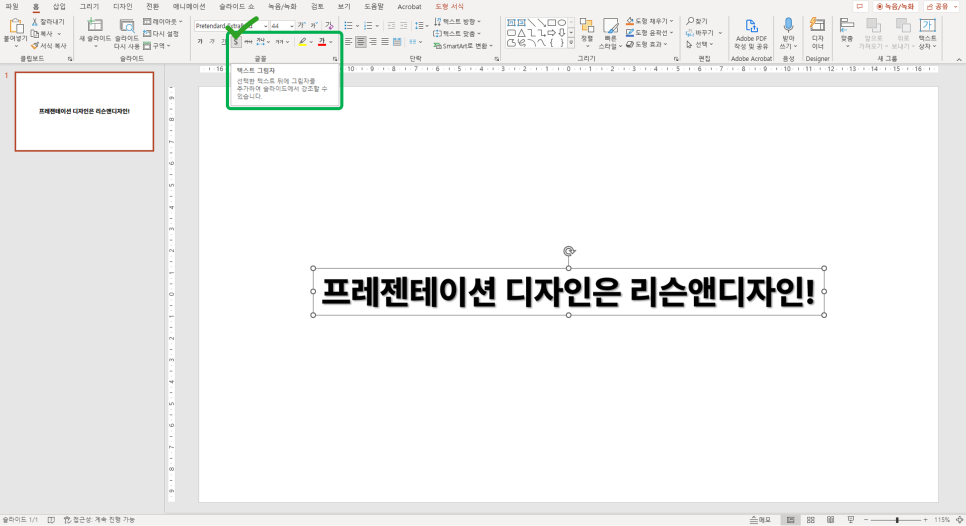The height and width of the screenshot is (526, 966).
Task: Click Replace (바꾸기) button
Action: click(704, 33)
